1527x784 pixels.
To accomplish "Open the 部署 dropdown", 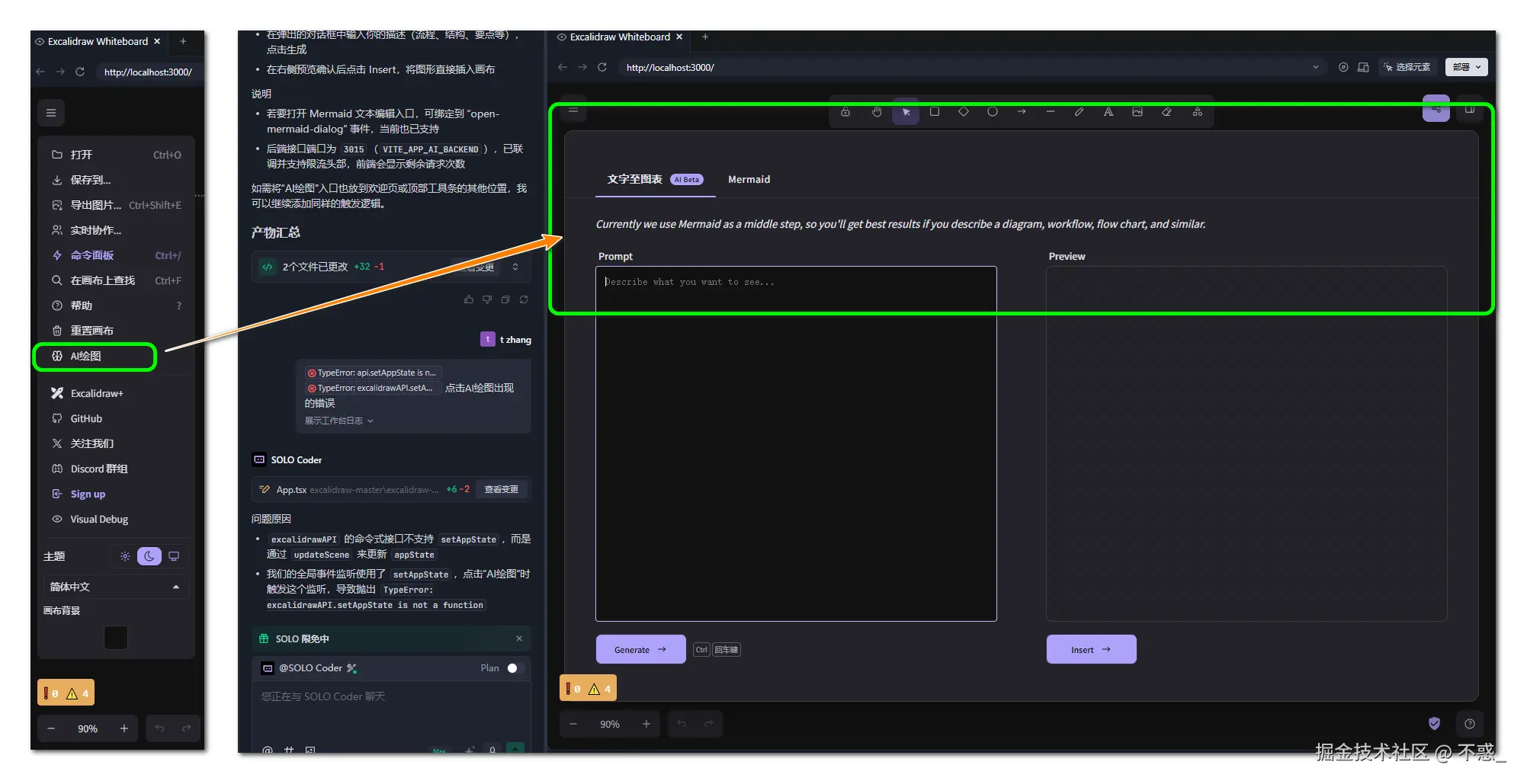I will point(1466,67).
